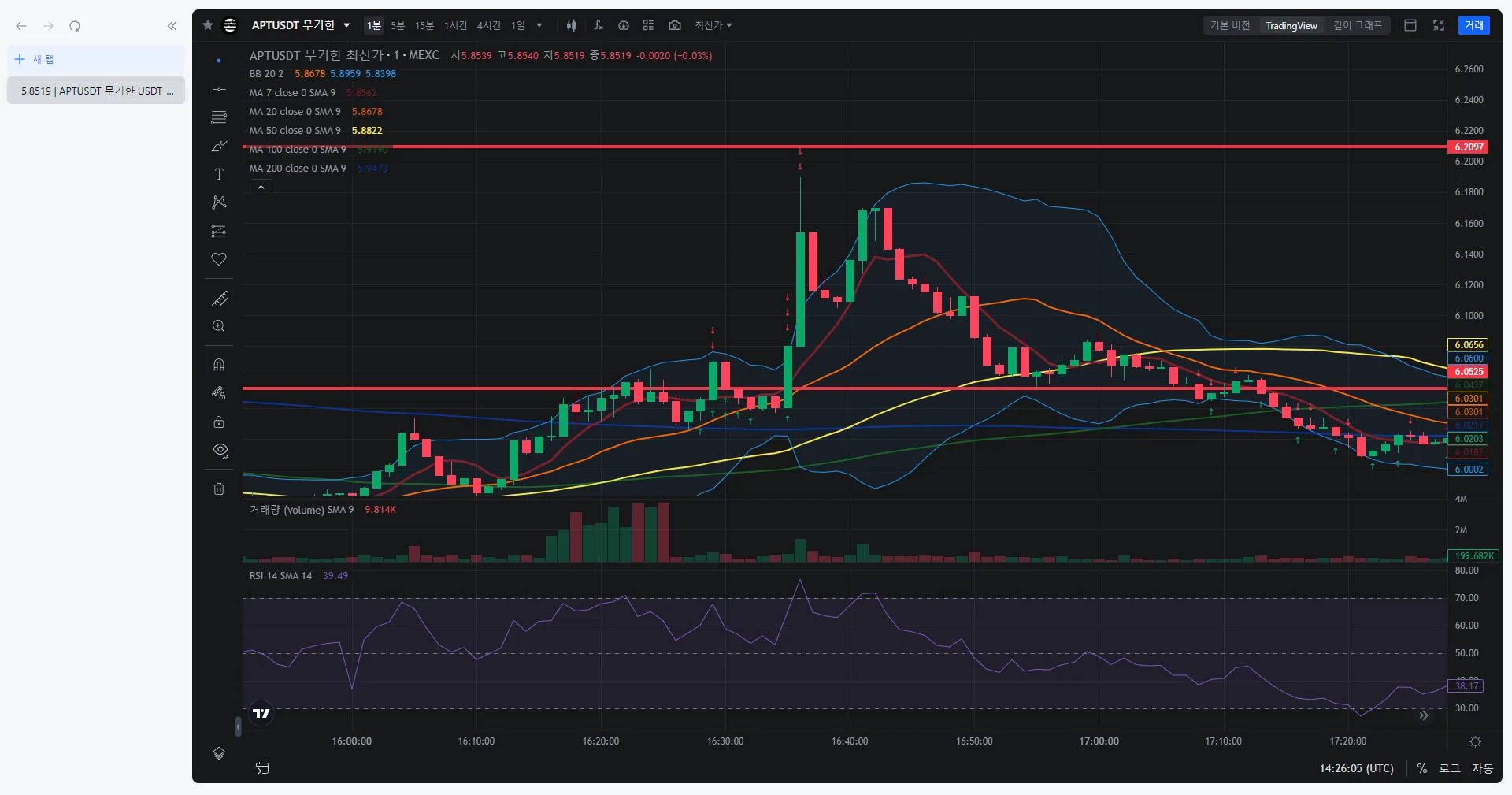Toggle fullscreen chart mode
Viewport: 1512px width, 795px height.
coord(1439,25)
